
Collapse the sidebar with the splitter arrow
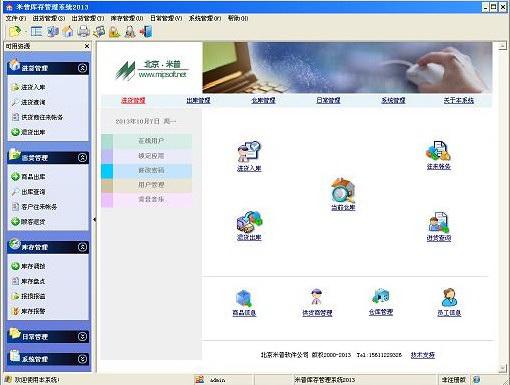pyautogui.click(x=94, y=220)
